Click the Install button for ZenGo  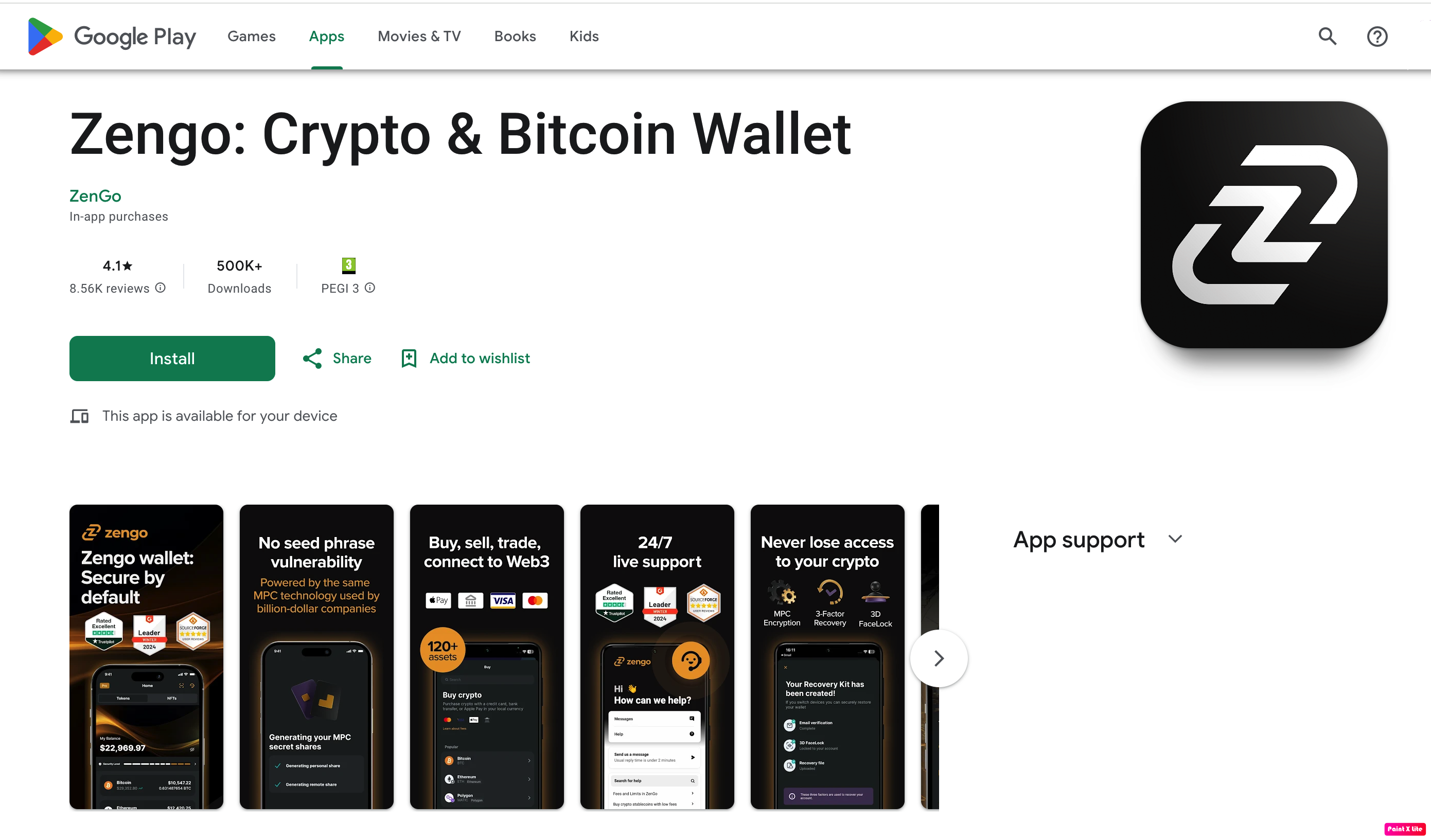coord(172,358)
